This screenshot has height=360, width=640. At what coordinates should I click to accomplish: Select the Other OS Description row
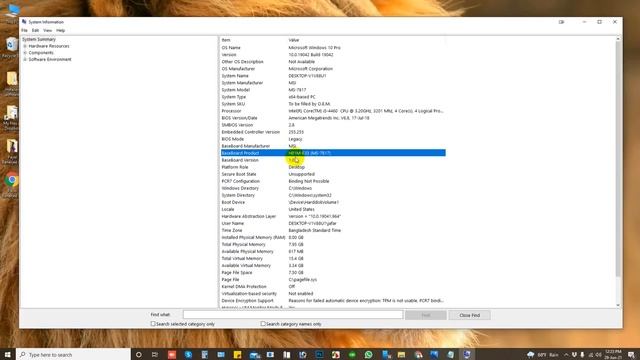(x=333, y=62)
